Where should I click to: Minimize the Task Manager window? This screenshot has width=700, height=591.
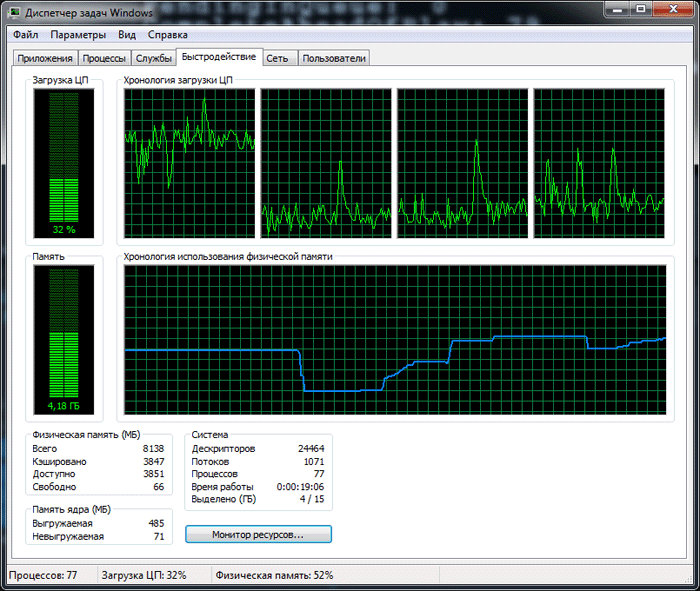click(617, 9)
